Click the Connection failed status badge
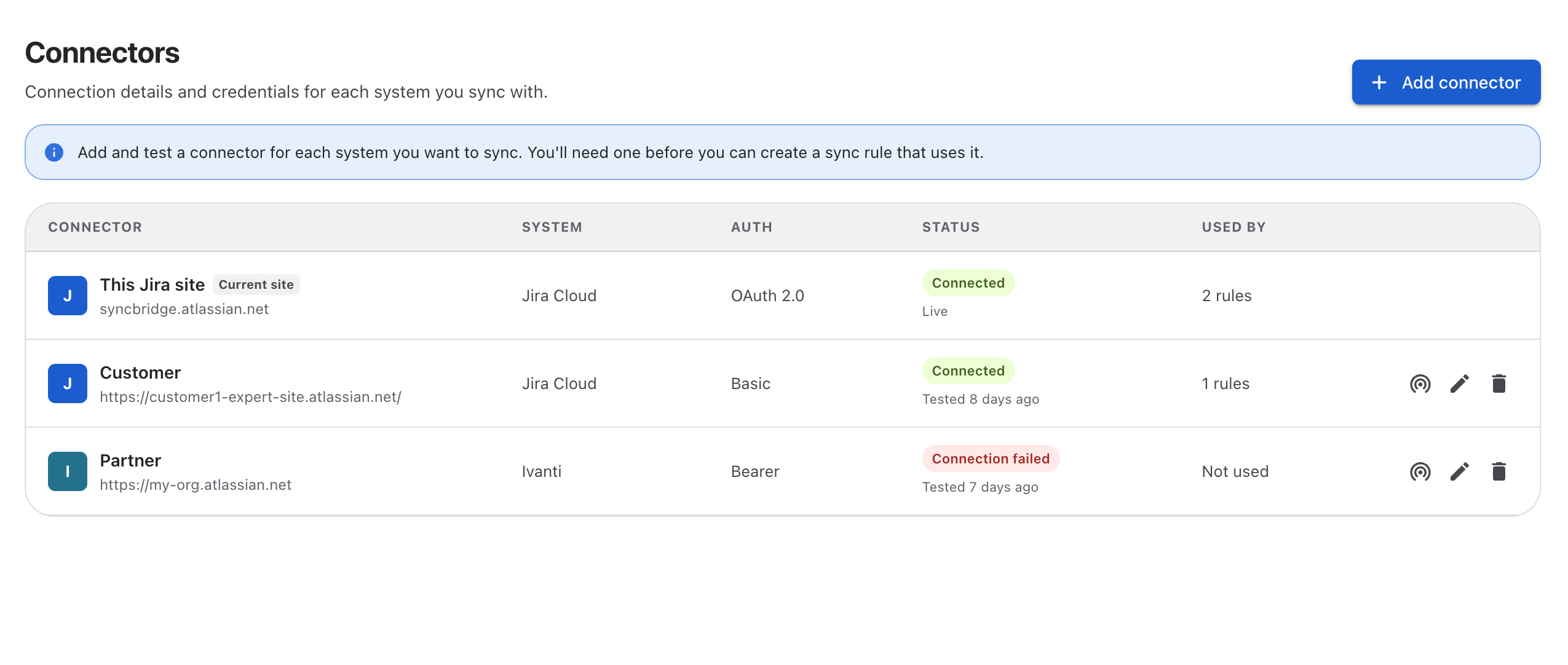Image resolution: width=1568 pixels, height=665 pixels. (x=990, y=458)
